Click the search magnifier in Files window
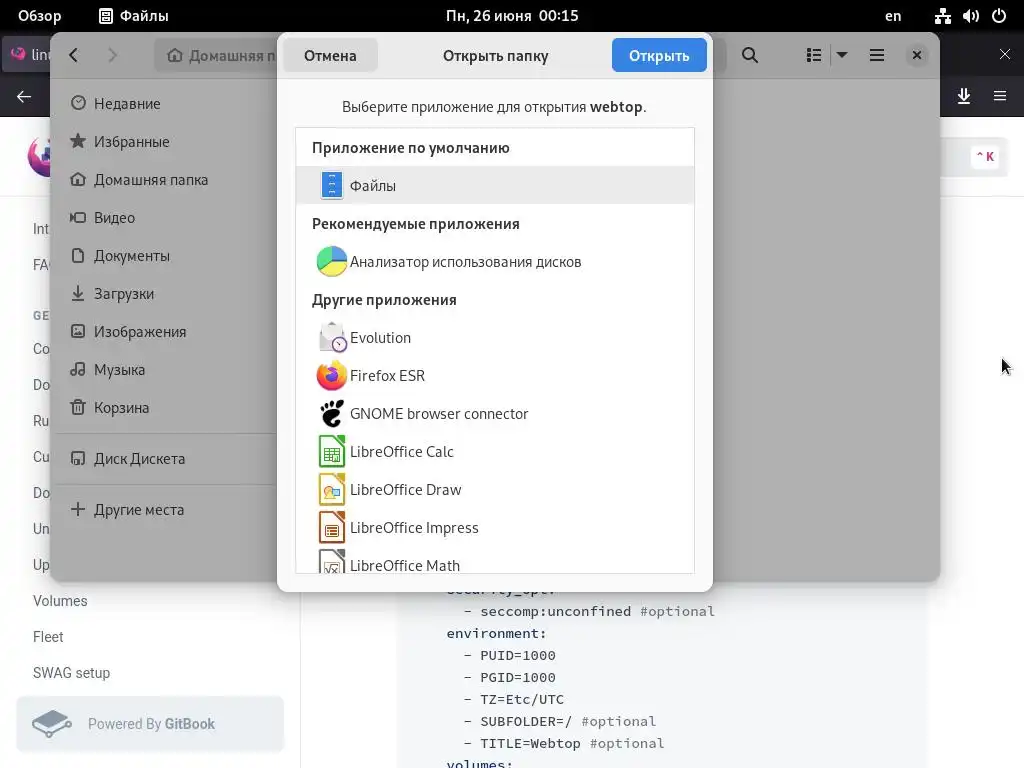Viewport: 1024px width, 768px height. 750,56
